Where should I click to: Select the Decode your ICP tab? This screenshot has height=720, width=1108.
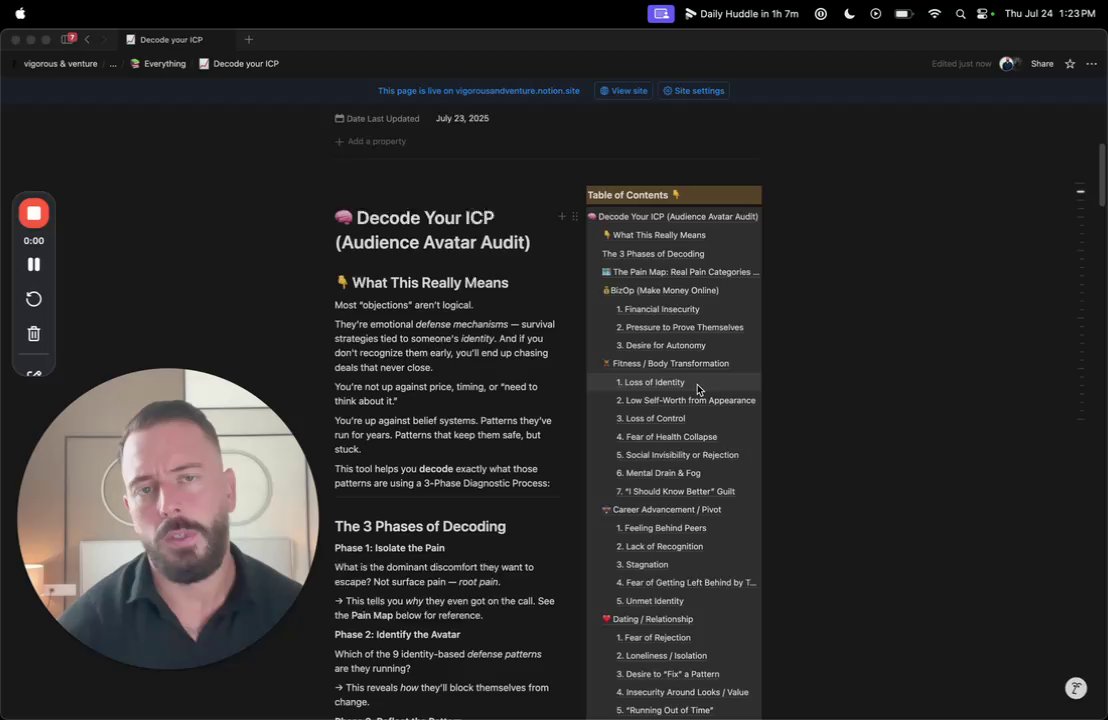click(171, 40)
